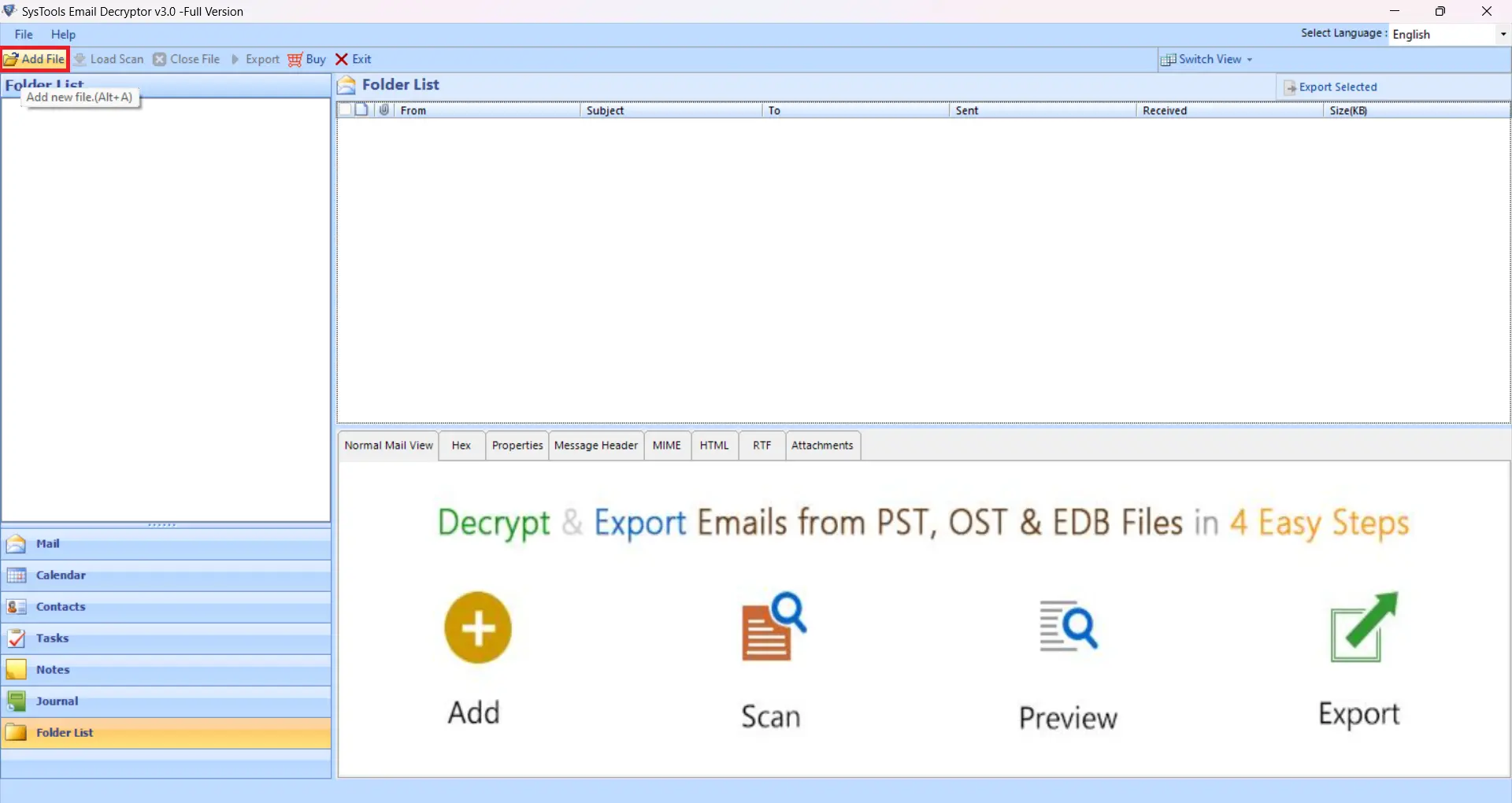Close the SysTools Email Decryptor window

point(1487,11)
